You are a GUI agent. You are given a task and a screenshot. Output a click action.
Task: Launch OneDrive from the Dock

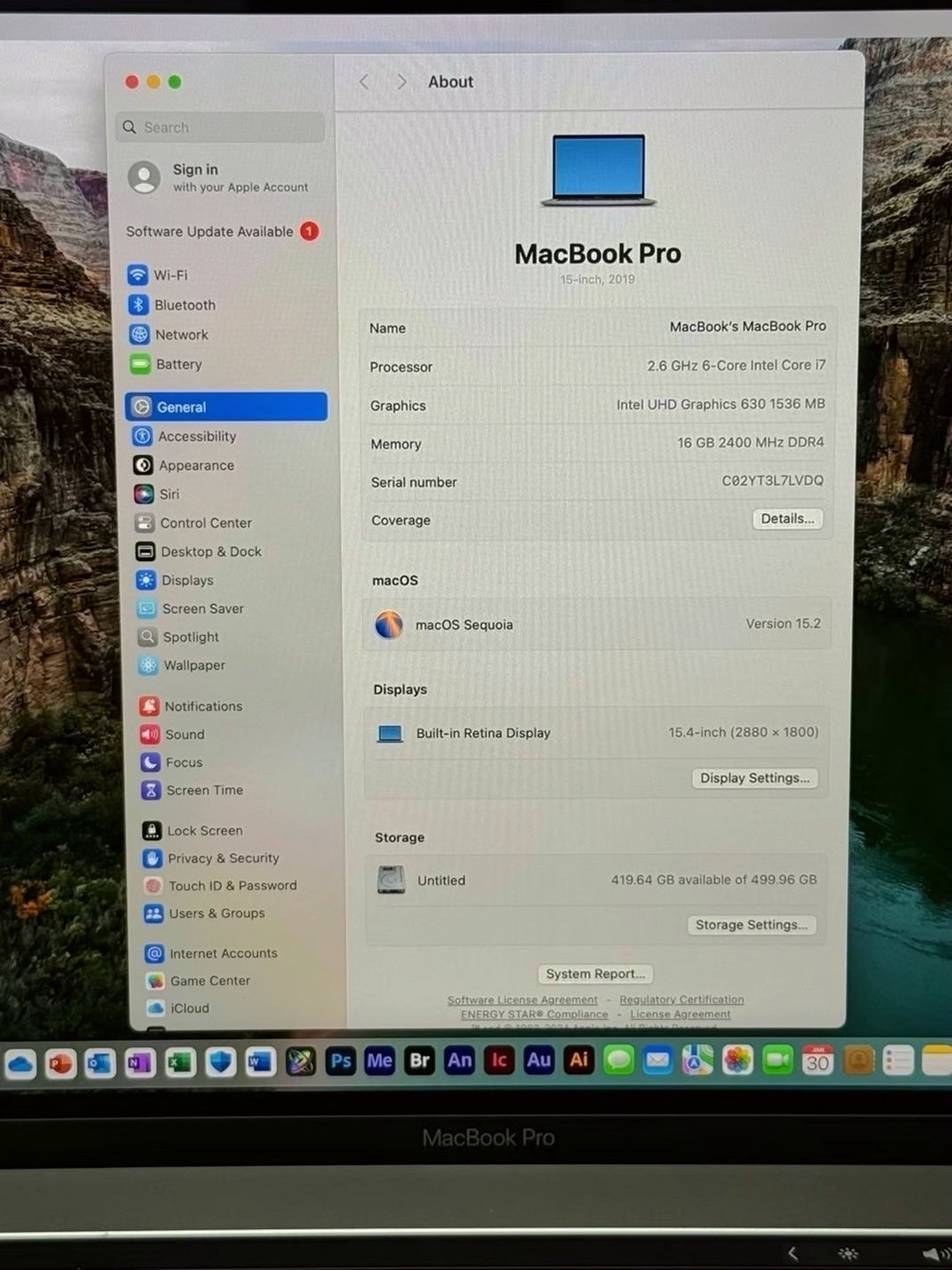click(20, 1063)
